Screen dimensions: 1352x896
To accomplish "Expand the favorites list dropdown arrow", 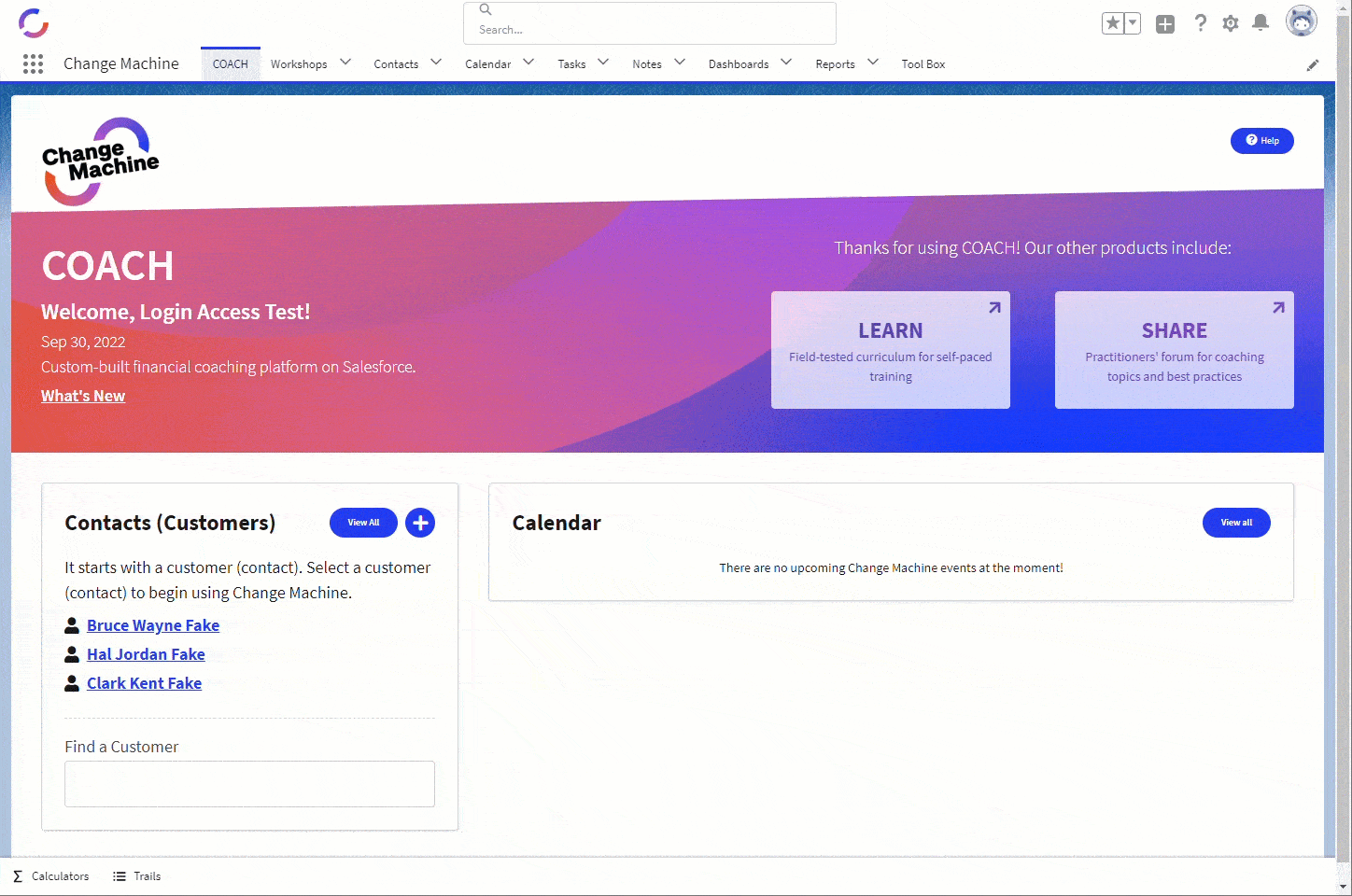I will tap(1133, 23).
